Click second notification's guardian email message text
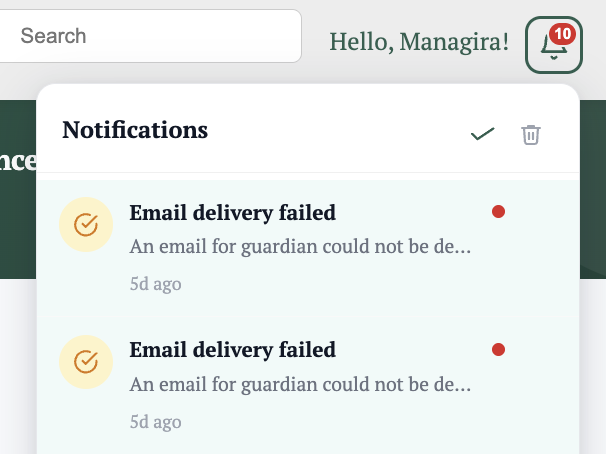The width and height of the screenshot is (606, 454). (x=300, y=384)
